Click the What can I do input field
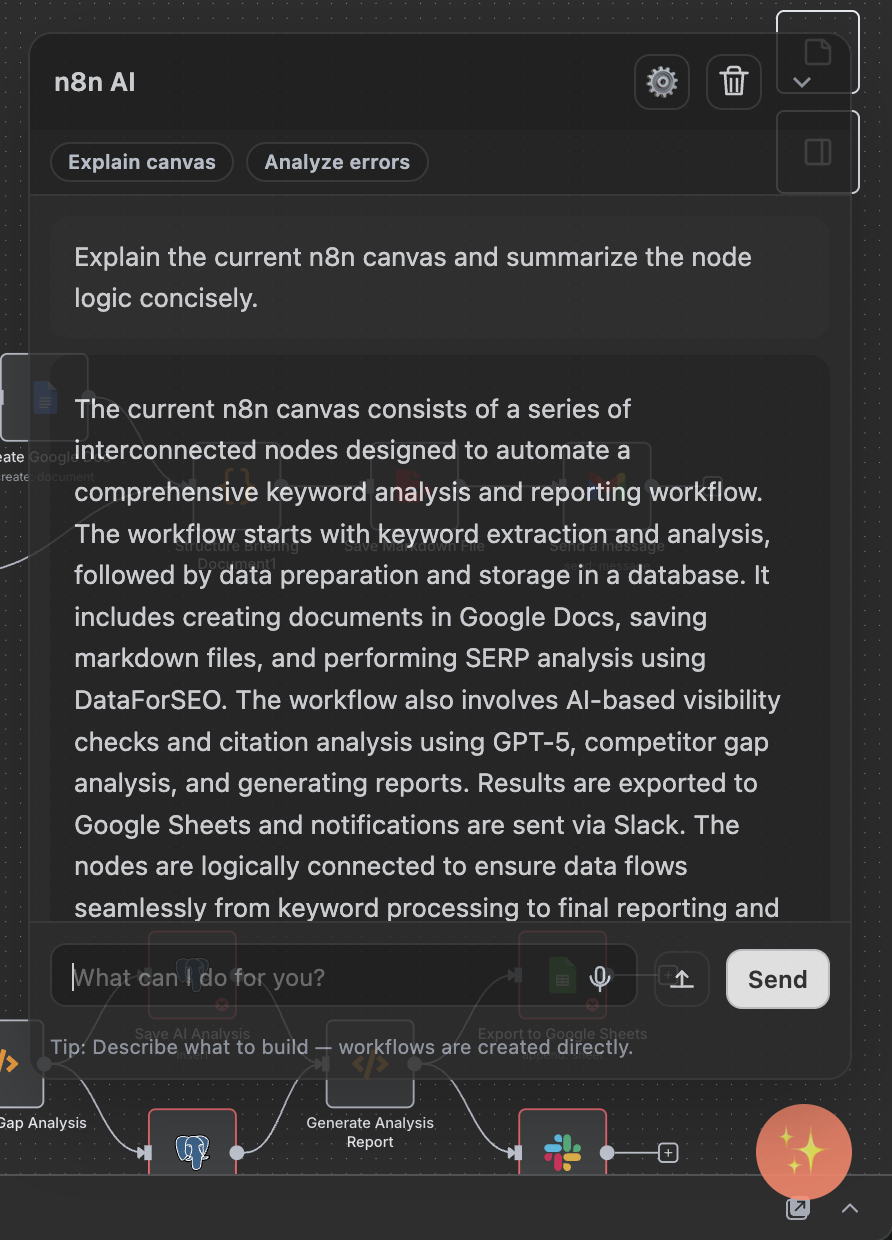This screenshot has height=1240, width=892. point(300,977)
